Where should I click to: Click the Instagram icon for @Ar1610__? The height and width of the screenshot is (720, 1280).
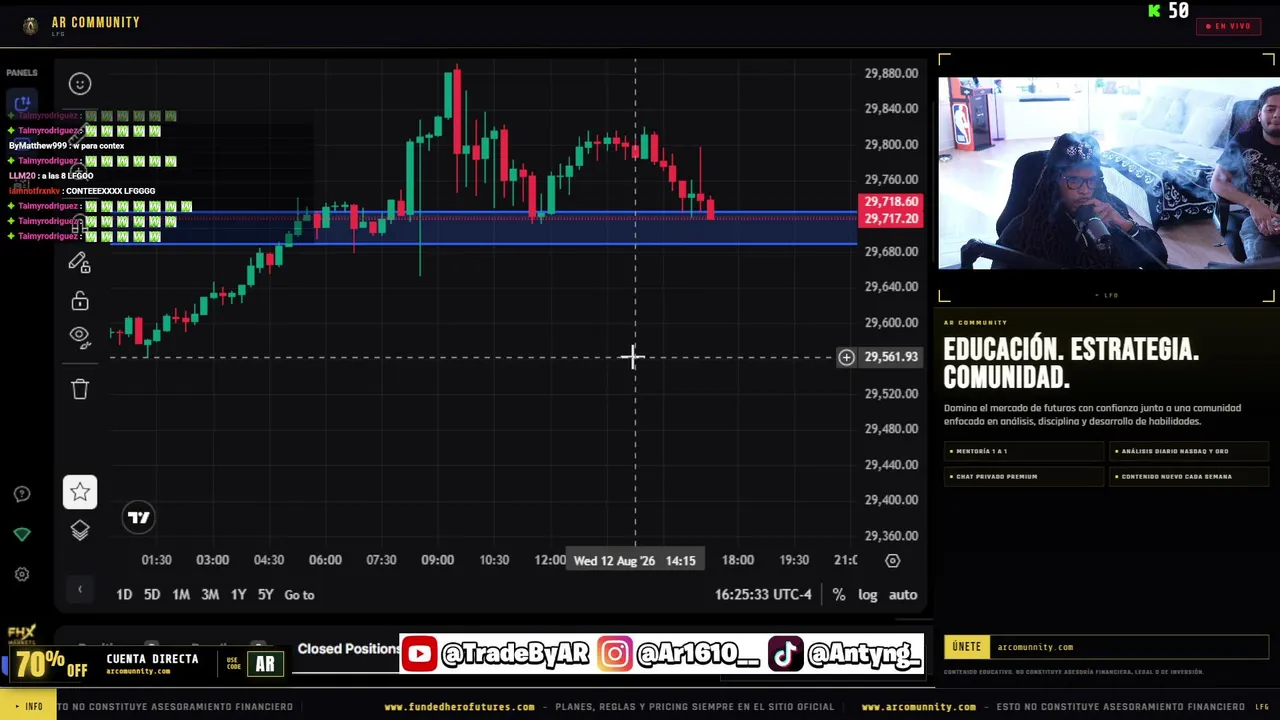pos(614,654)
